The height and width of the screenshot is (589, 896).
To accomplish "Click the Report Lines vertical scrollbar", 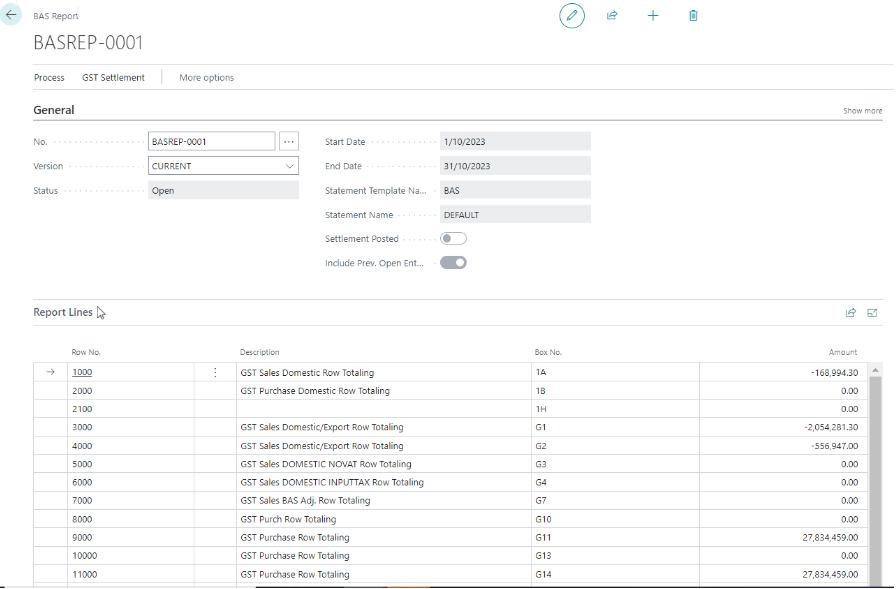I will 876,470.
